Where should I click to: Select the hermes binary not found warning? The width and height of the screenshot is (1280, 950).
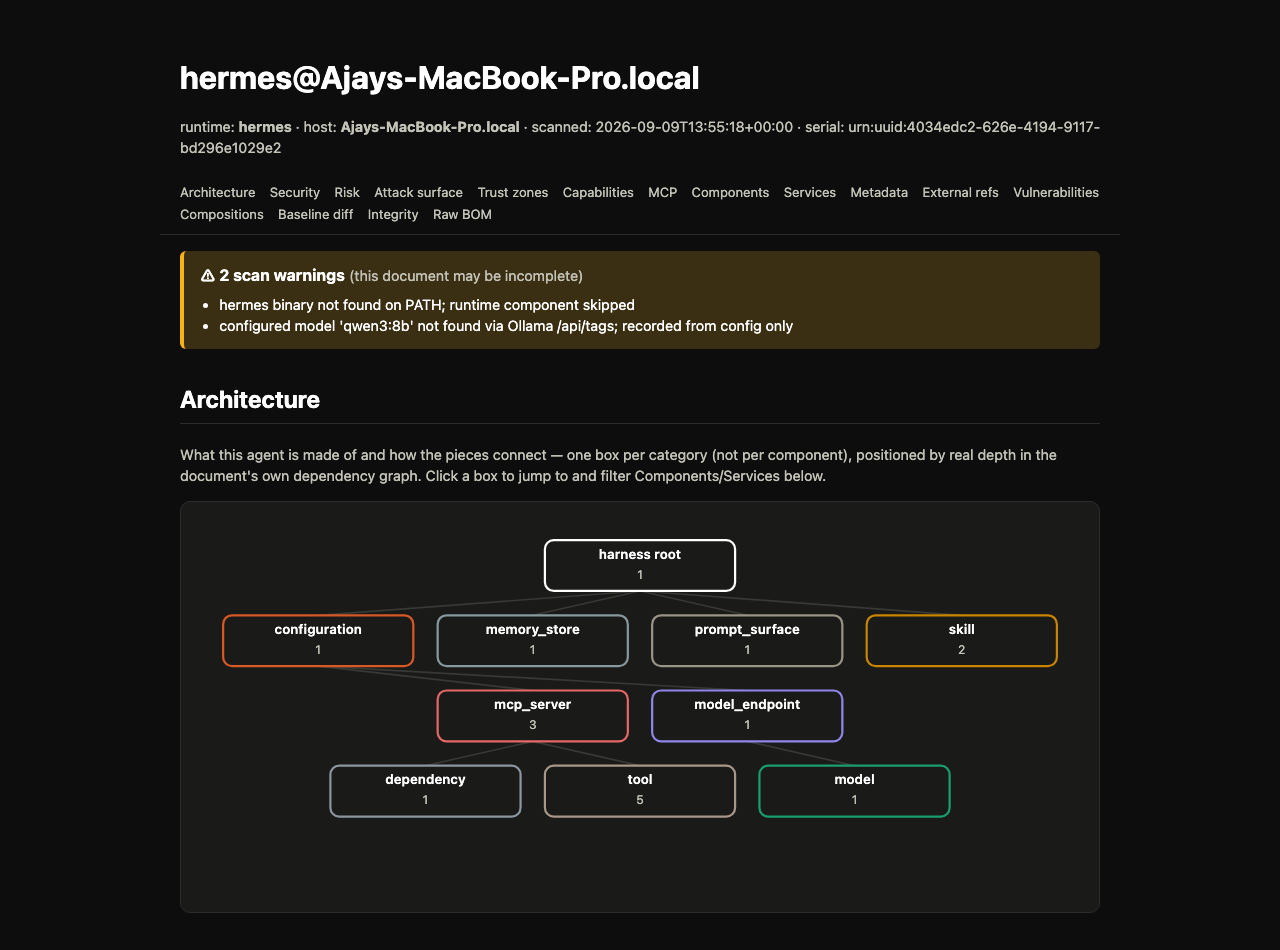pyautogui.click(x=427, y=304)
